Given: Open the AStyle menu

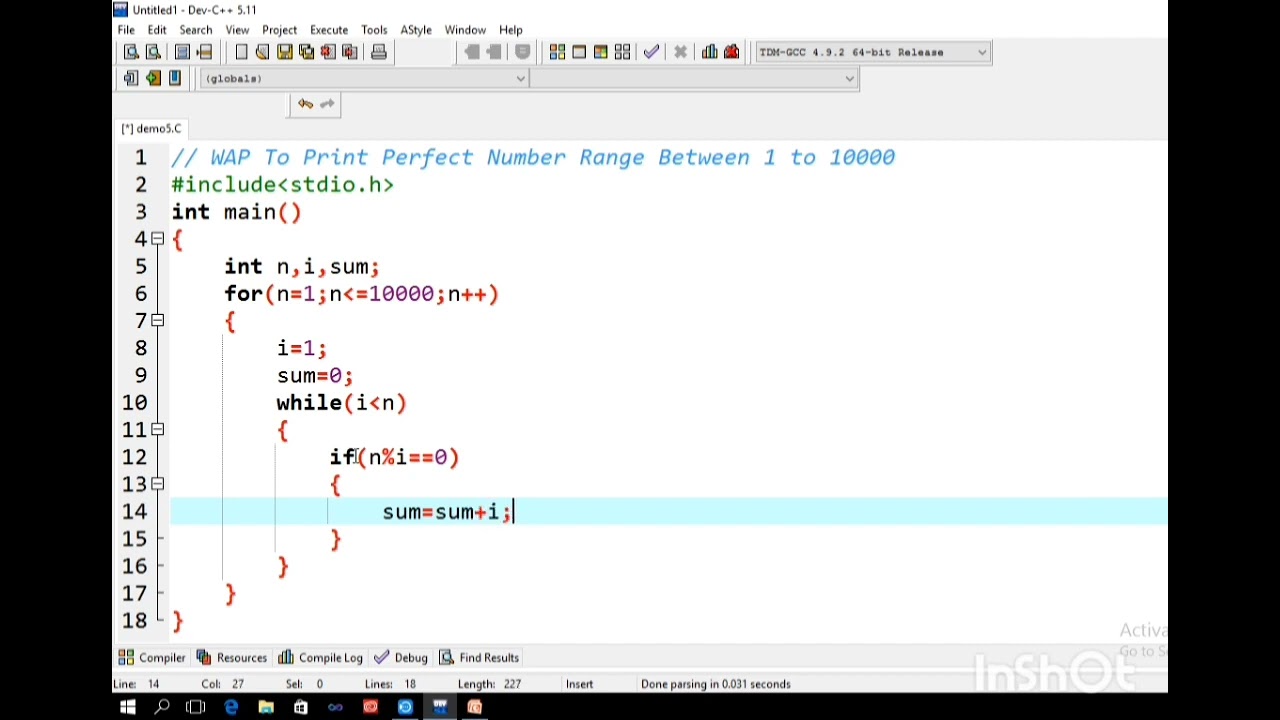Looking at the screenshot, I should click(416, 30).
